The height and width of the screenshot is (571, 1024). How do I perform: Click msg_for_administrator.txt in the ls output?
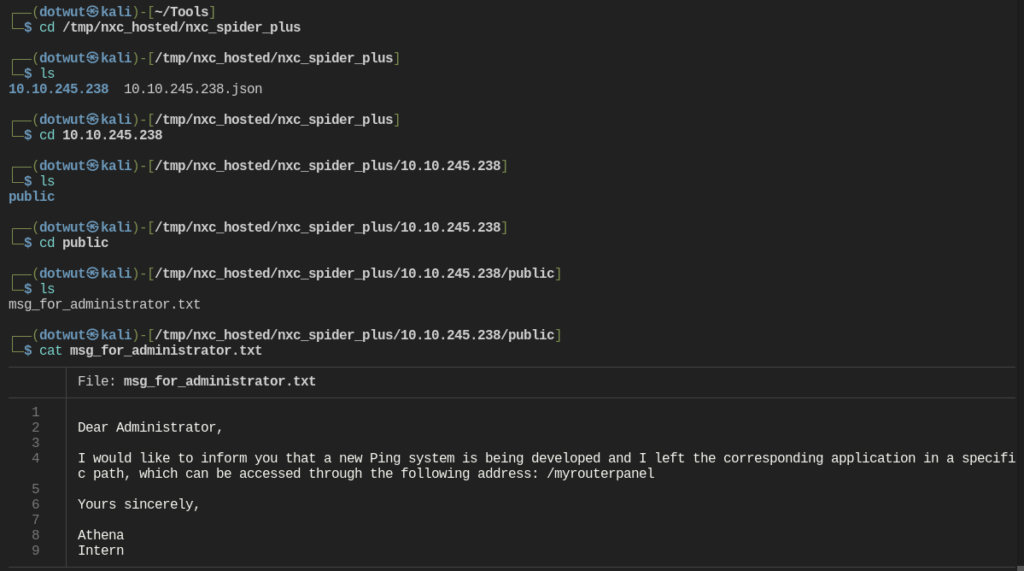tap(104, 304)
